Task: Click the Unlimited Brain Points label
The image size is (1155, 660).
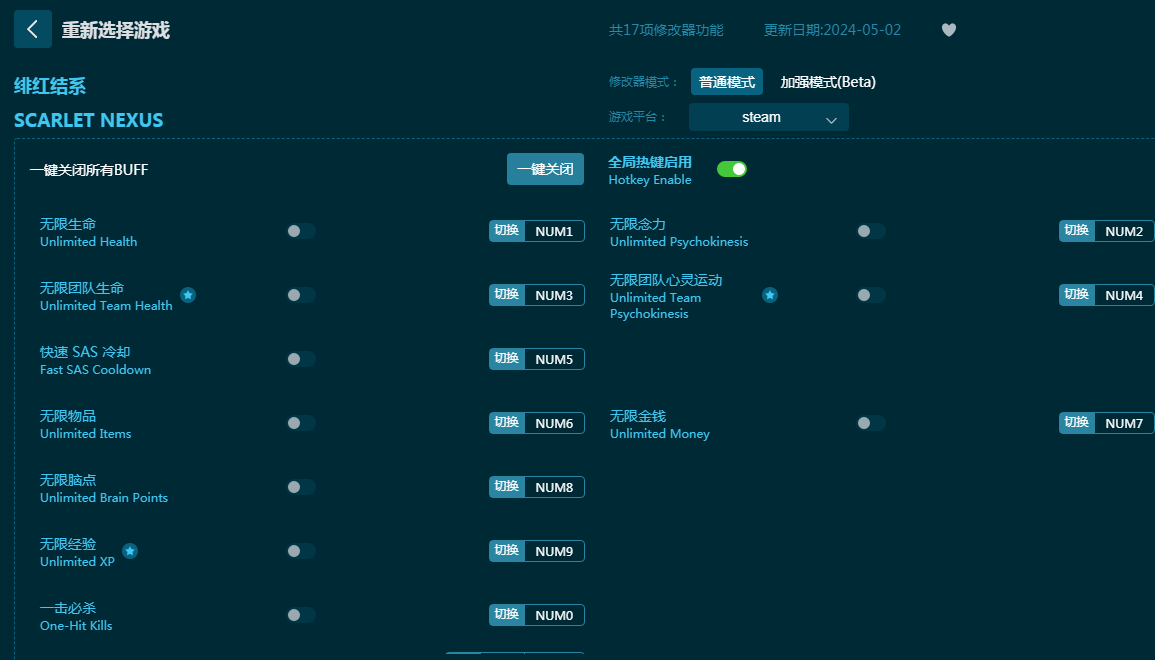Action: (x=104, y=498)
